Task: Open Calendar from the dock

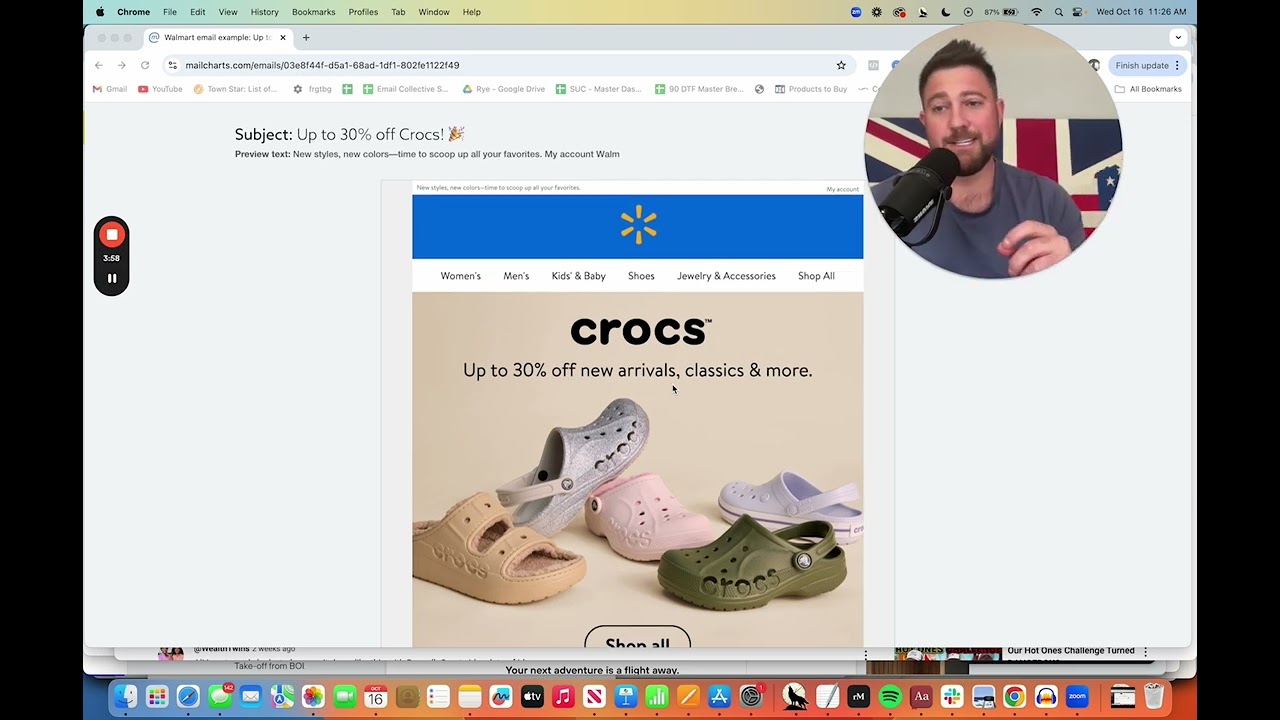Action: tap(376, 697)
